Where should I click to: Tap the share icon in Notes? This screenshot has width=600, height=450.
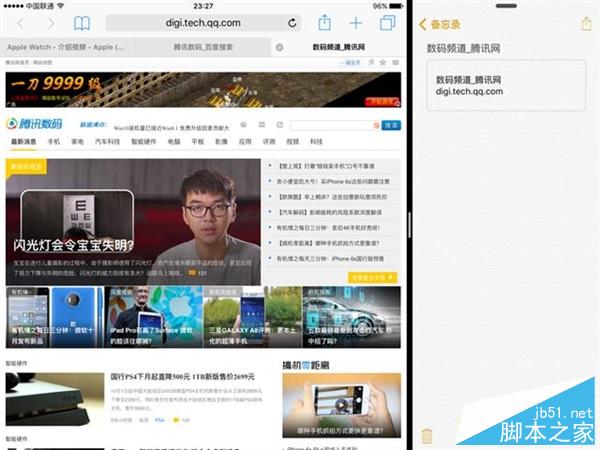pyautogui.click(x=586, y=23)
